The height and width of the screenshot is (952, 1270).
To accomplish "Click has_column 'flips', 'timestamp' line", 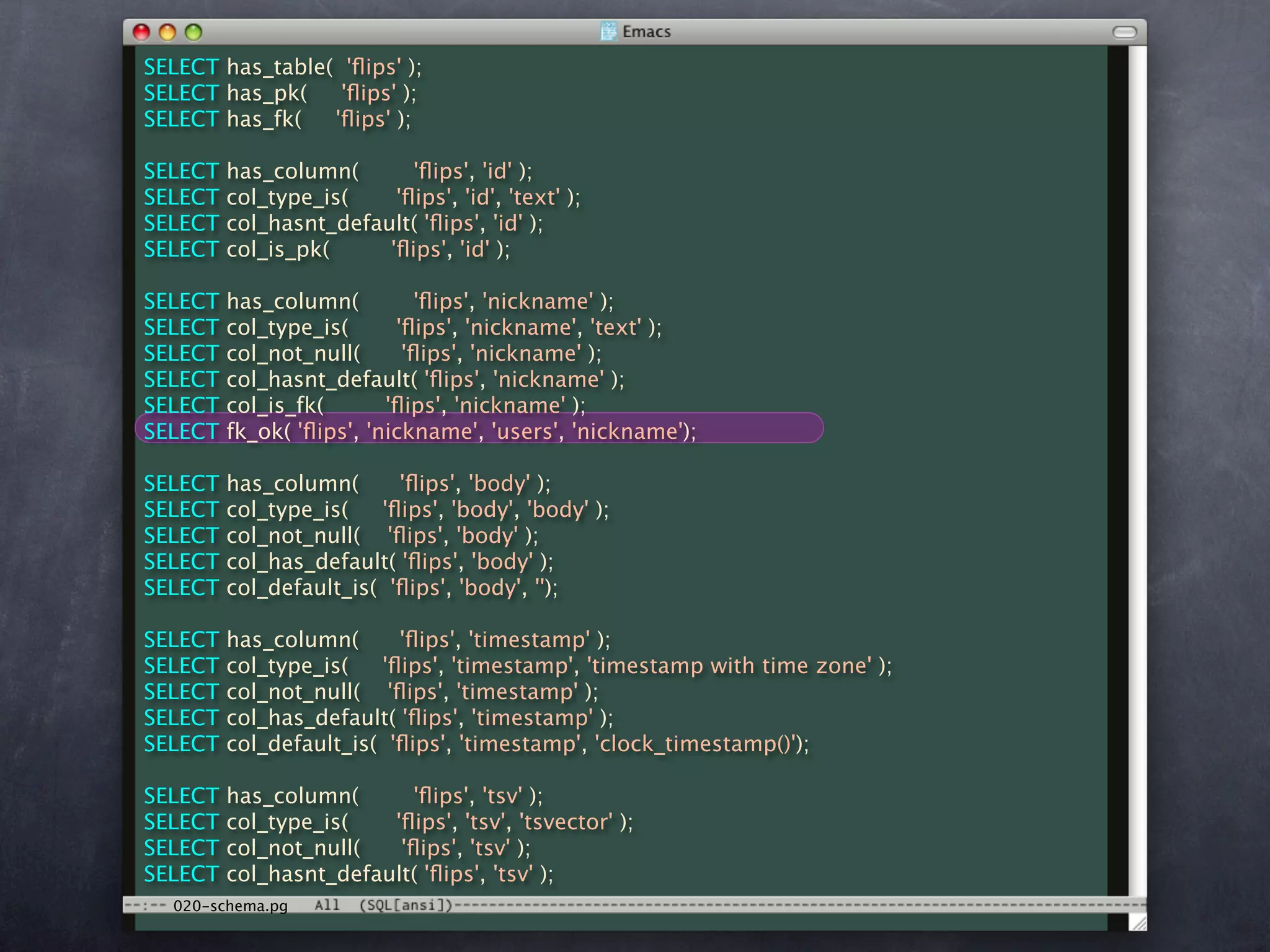I will (x=377, y=640).
